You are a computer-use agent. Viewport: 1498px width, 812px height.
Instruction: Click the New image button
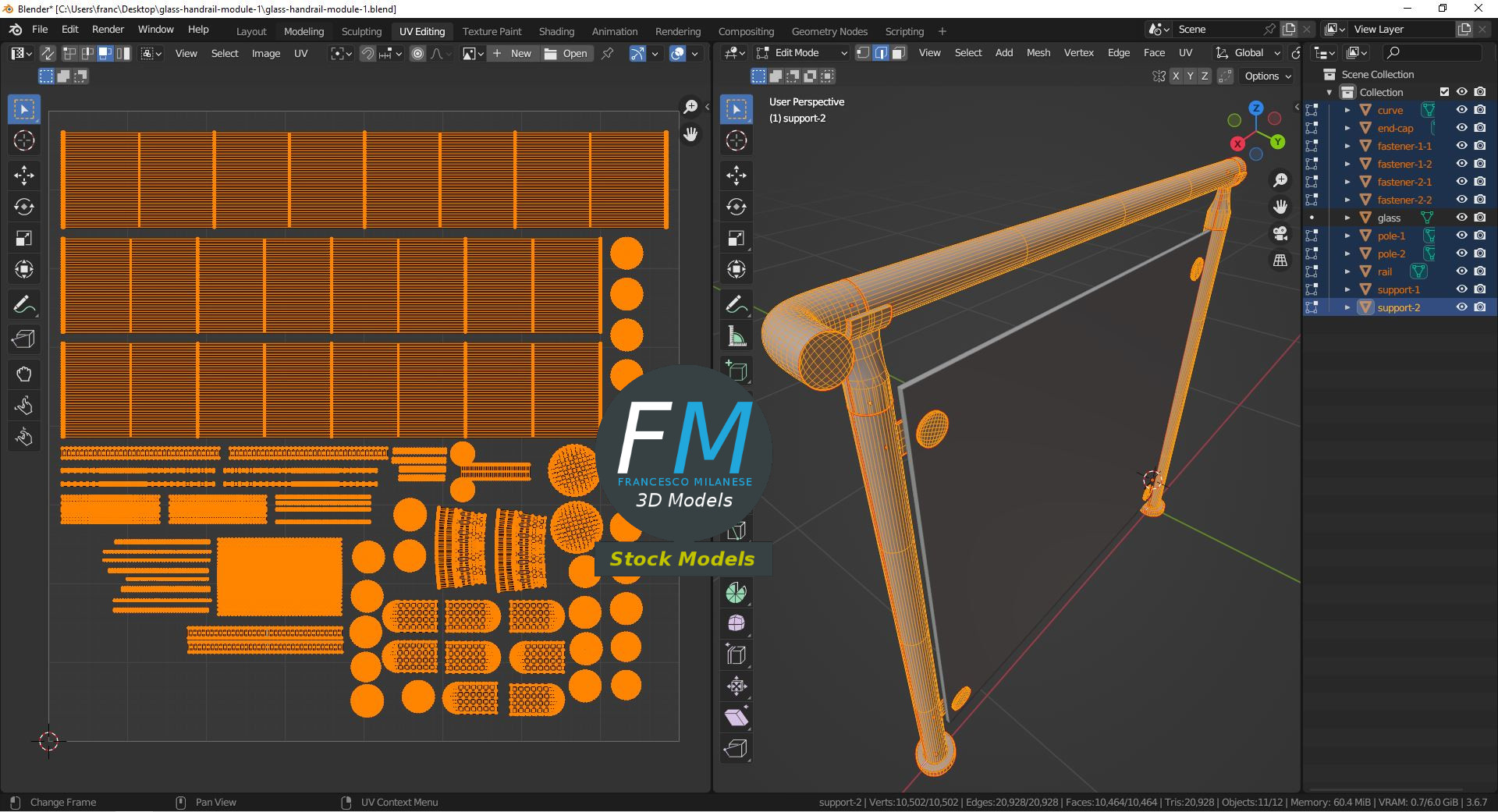click(x=513, y=53)
